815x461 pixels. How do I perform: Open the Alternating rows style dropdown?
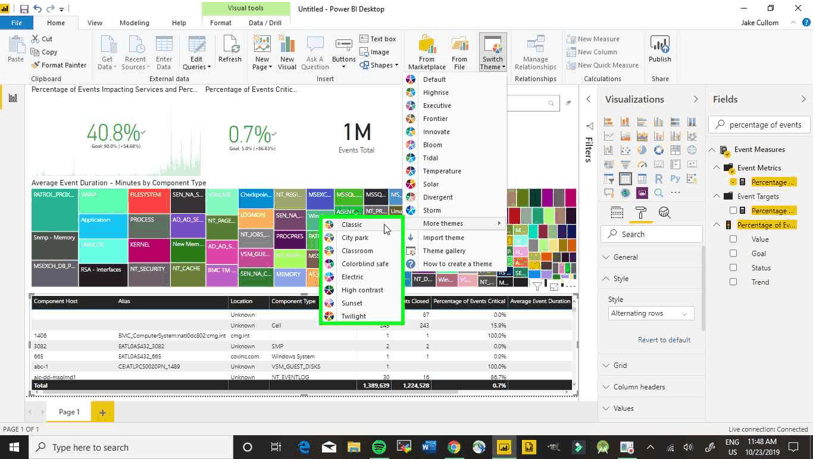650,313
